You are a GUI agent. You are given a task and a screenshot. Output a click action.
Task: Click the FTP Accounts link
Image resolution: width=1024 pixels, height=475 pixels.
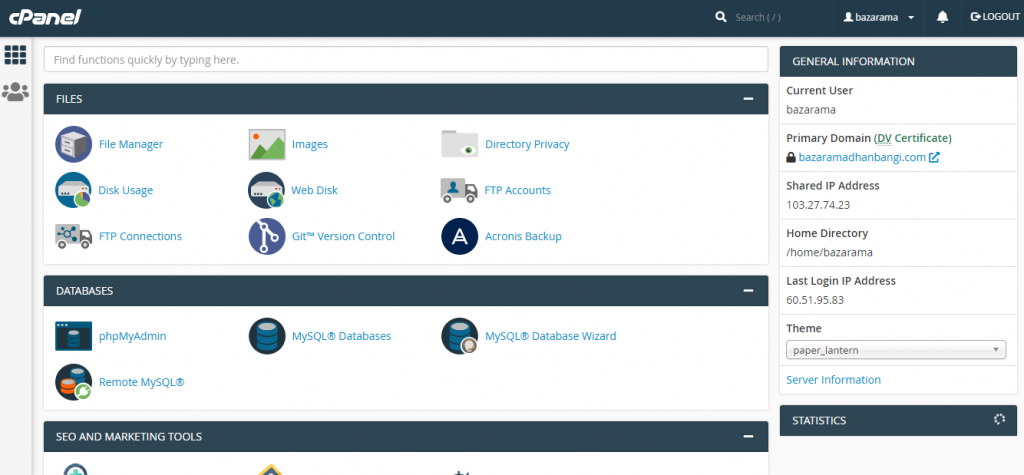[x=517, y=191]
